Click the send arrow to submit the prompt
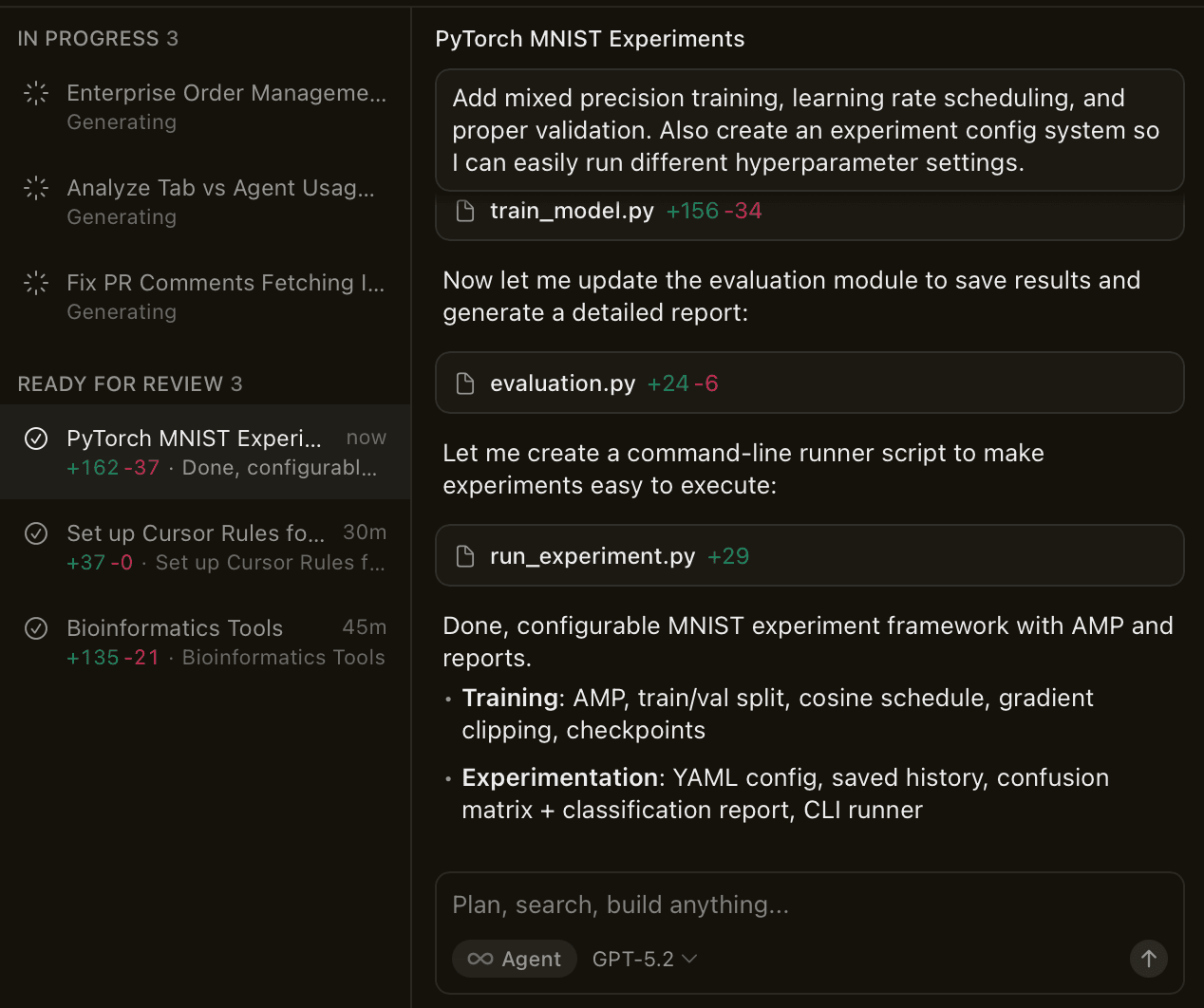The image size is (1204, 1008). point(1148,959)
